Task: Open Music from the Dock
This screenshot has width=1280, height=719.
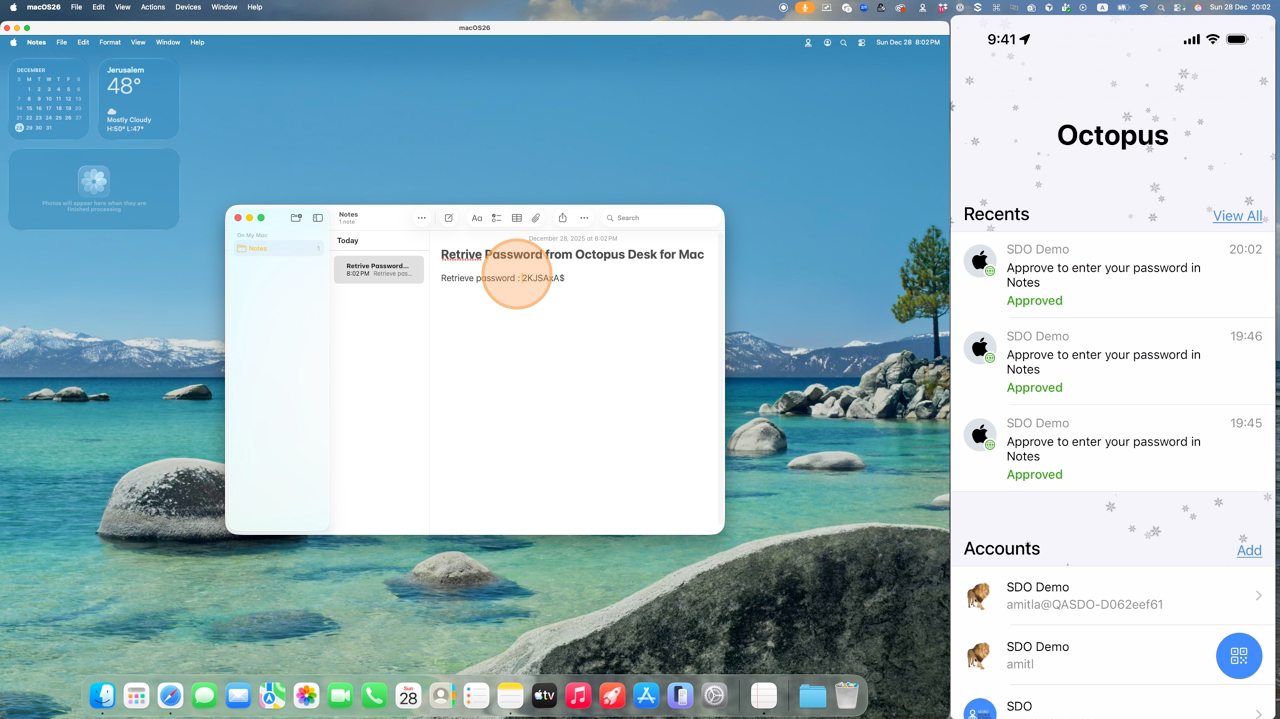Action: pos(578,696)
